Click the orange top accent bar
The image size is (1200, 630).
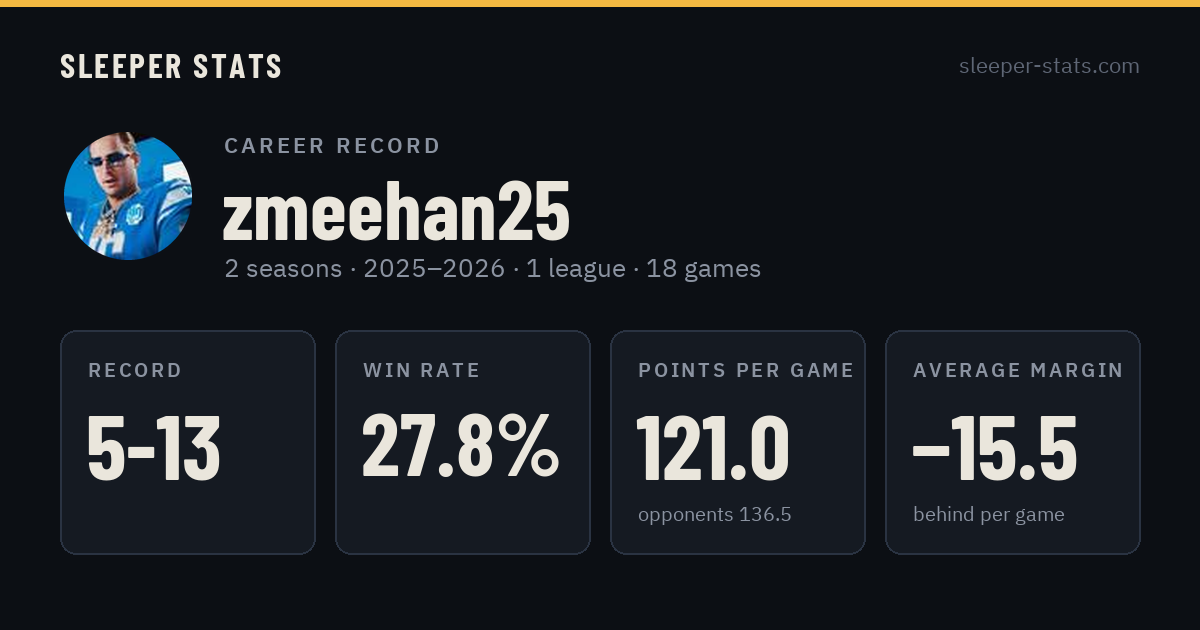coord(600,3)
